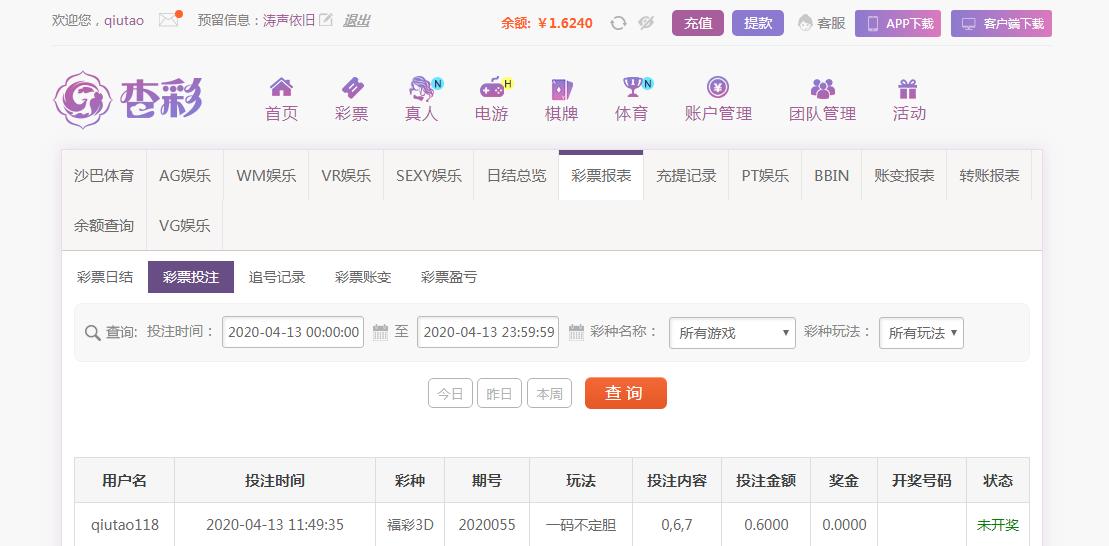Switch to 账变报表 tab
The height and width of the screenshot is (546, 1109).
(x=905, y=175)
